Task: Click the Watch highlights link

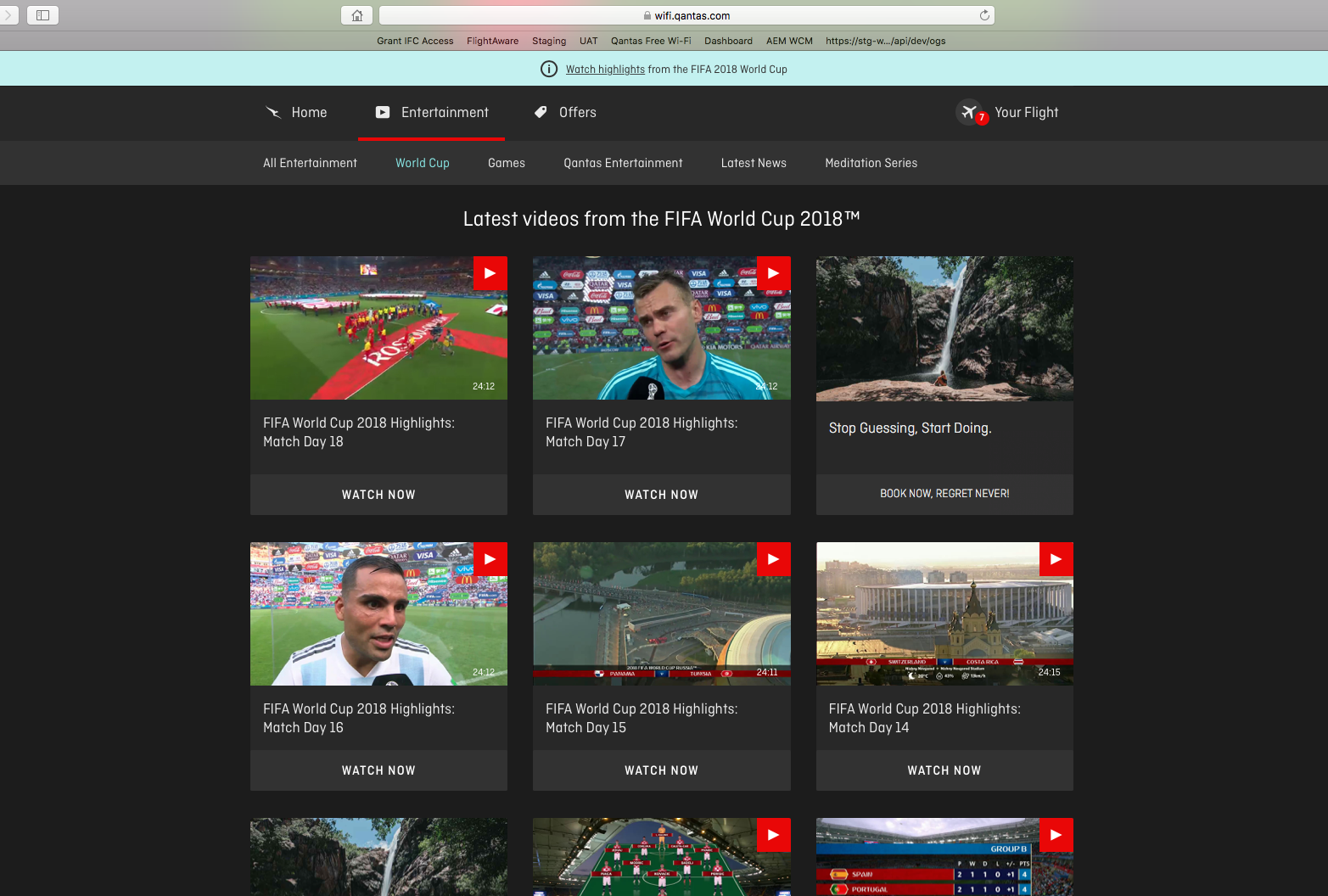Action: (605, 70)
